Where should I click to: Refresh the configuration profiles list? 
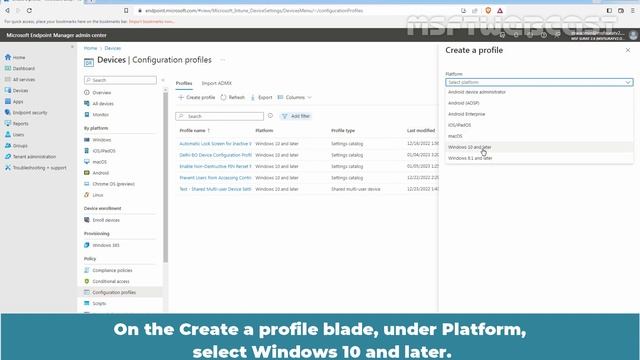[233, 98]
